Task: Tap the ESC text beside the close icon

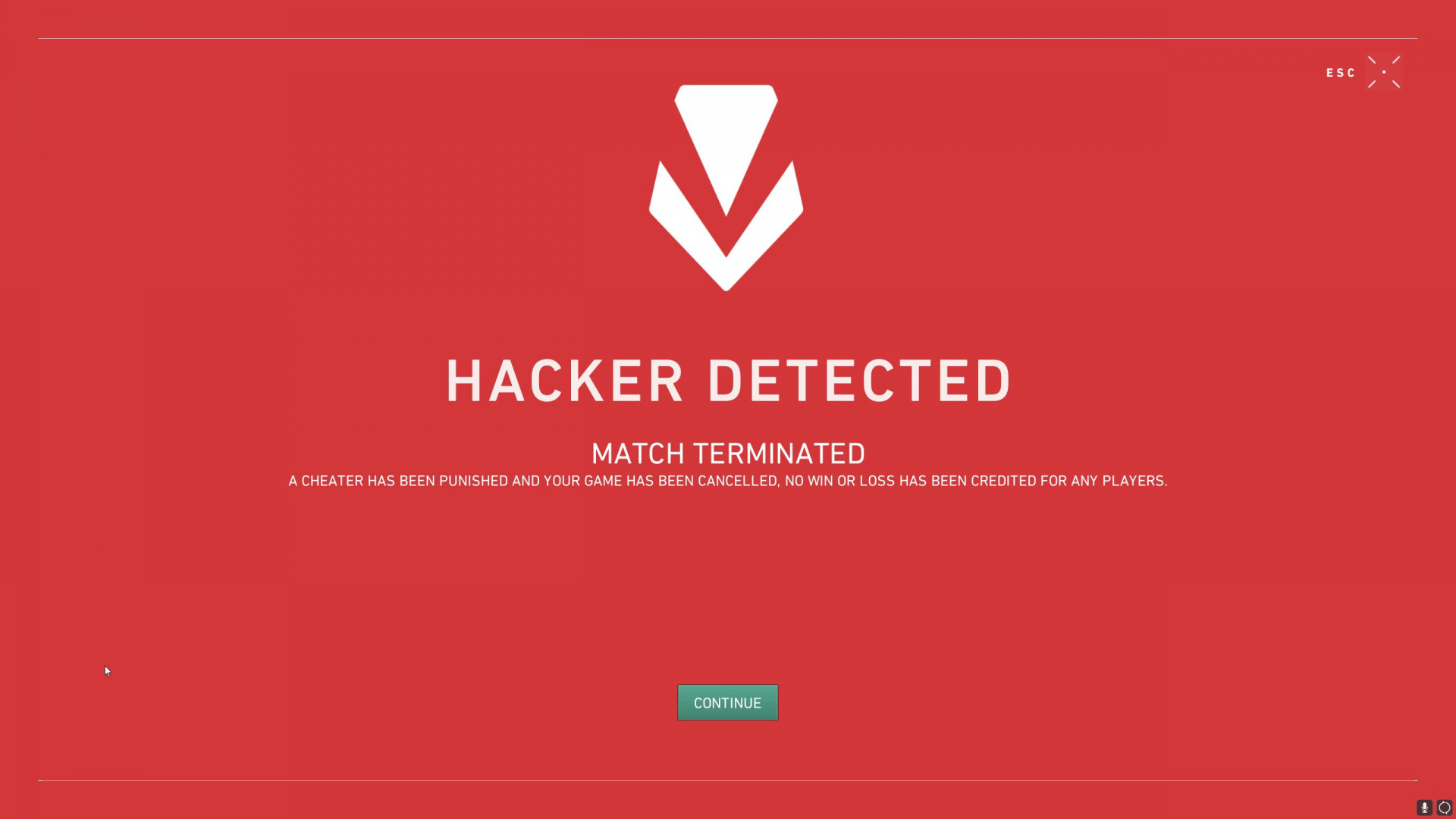Action: pyautogui.click(x=1340, y=73)
